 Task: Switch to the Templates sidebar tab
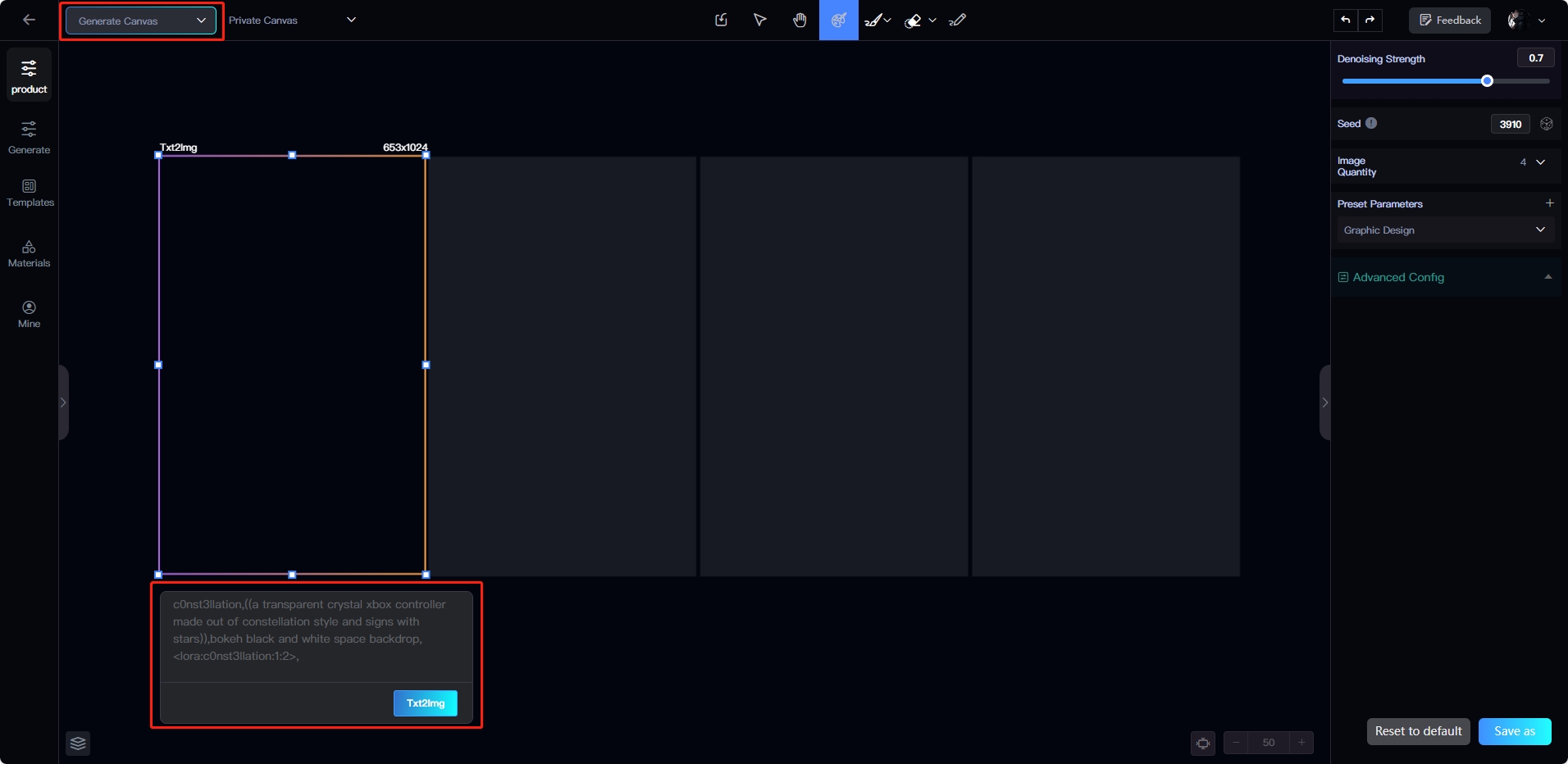(30, 193)
